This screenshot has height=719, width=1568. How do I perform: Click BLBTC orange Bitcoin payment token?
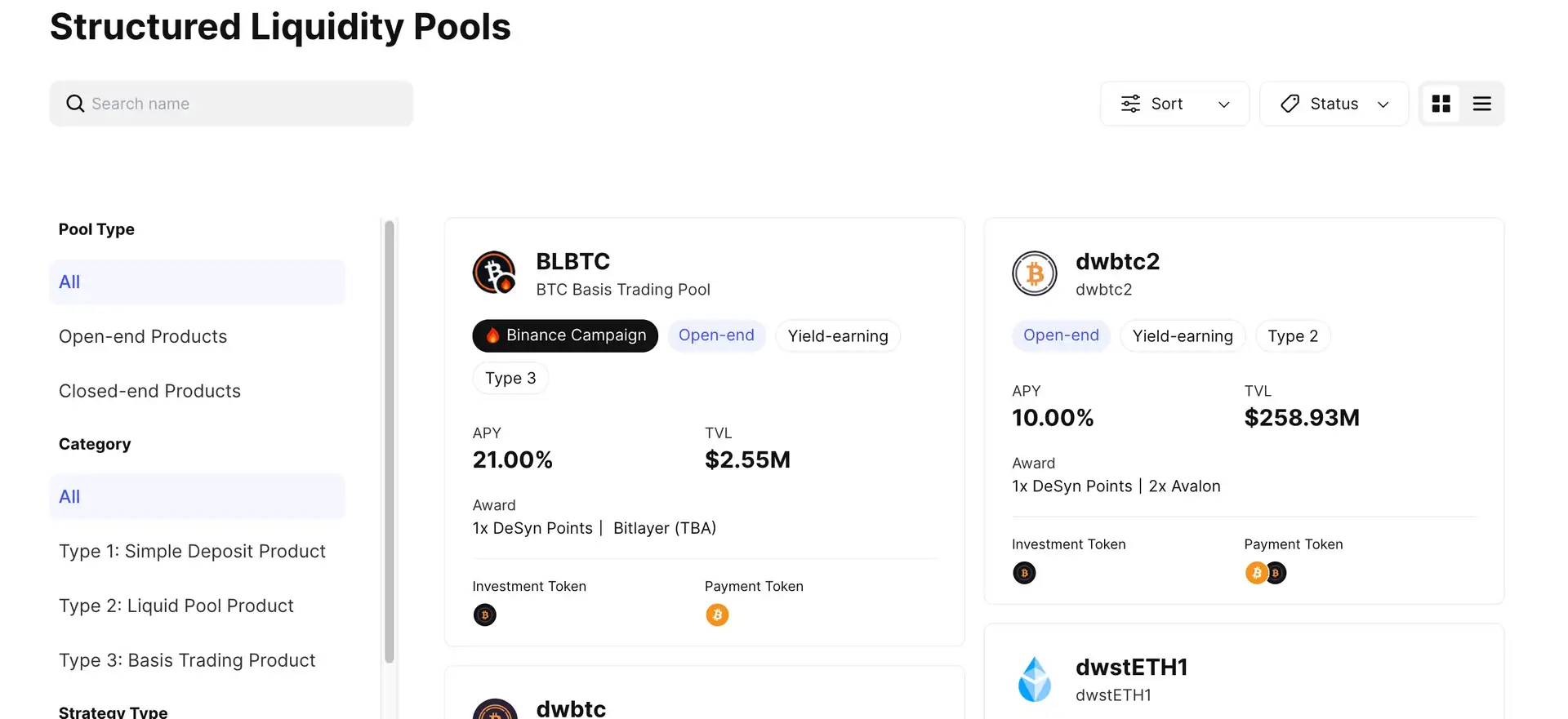click(x=717, y=615)
